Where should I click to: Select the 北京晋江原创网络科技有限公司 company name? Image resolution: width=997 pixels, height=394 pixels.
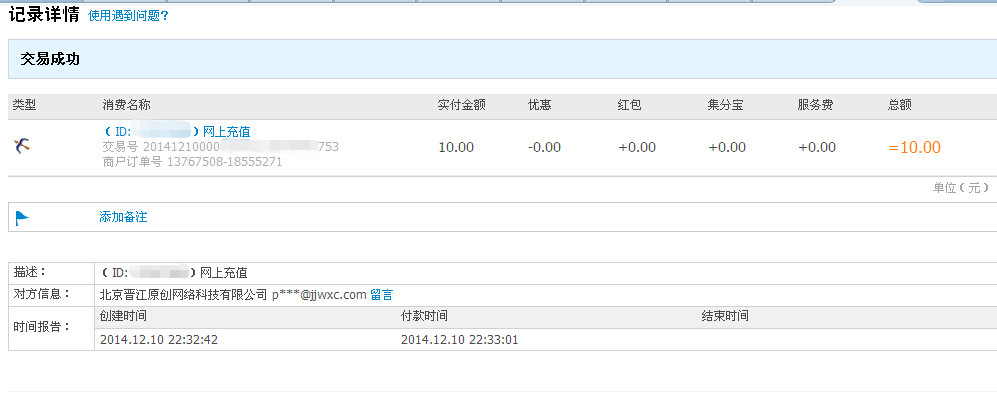point(184,295)
